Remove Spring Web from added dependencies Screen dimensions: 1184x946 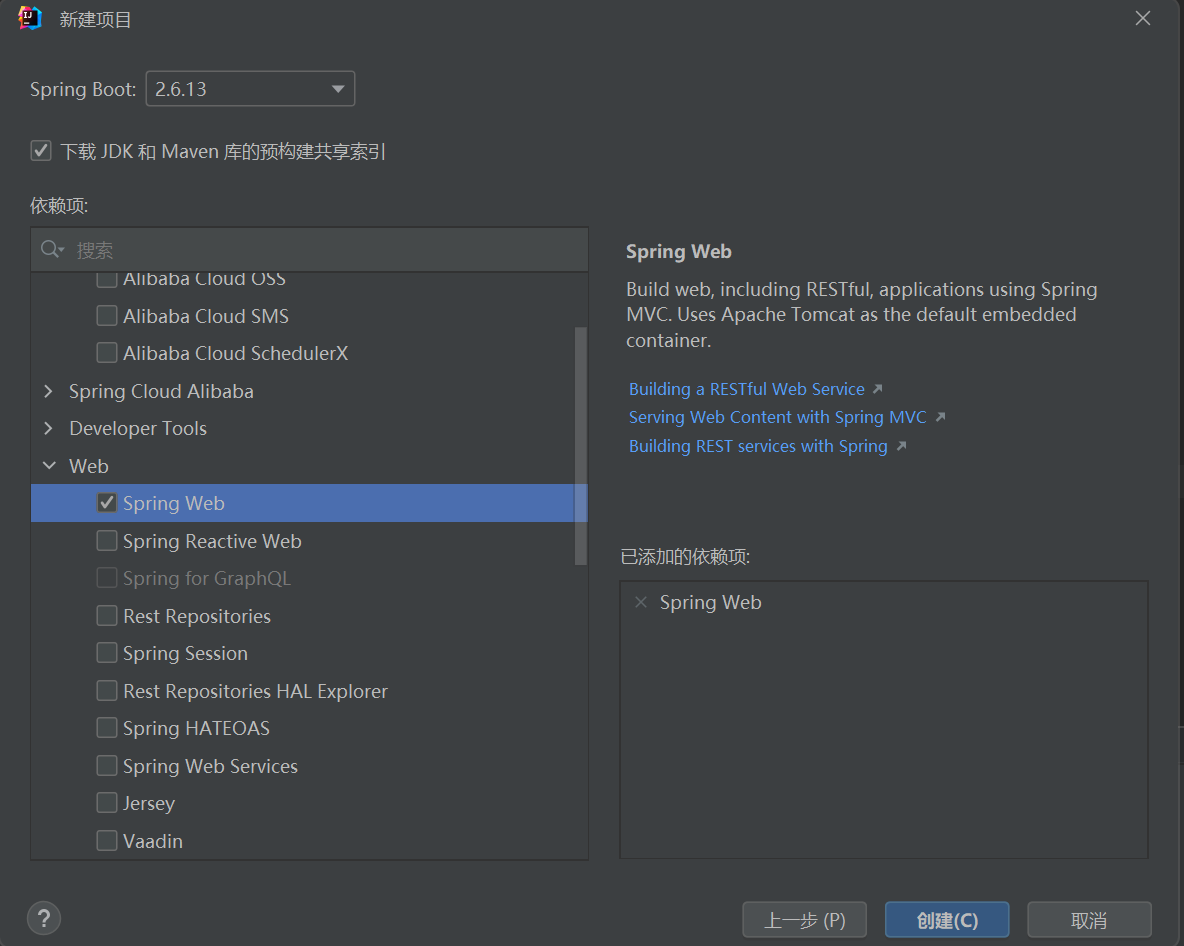(x=641, y=602)
